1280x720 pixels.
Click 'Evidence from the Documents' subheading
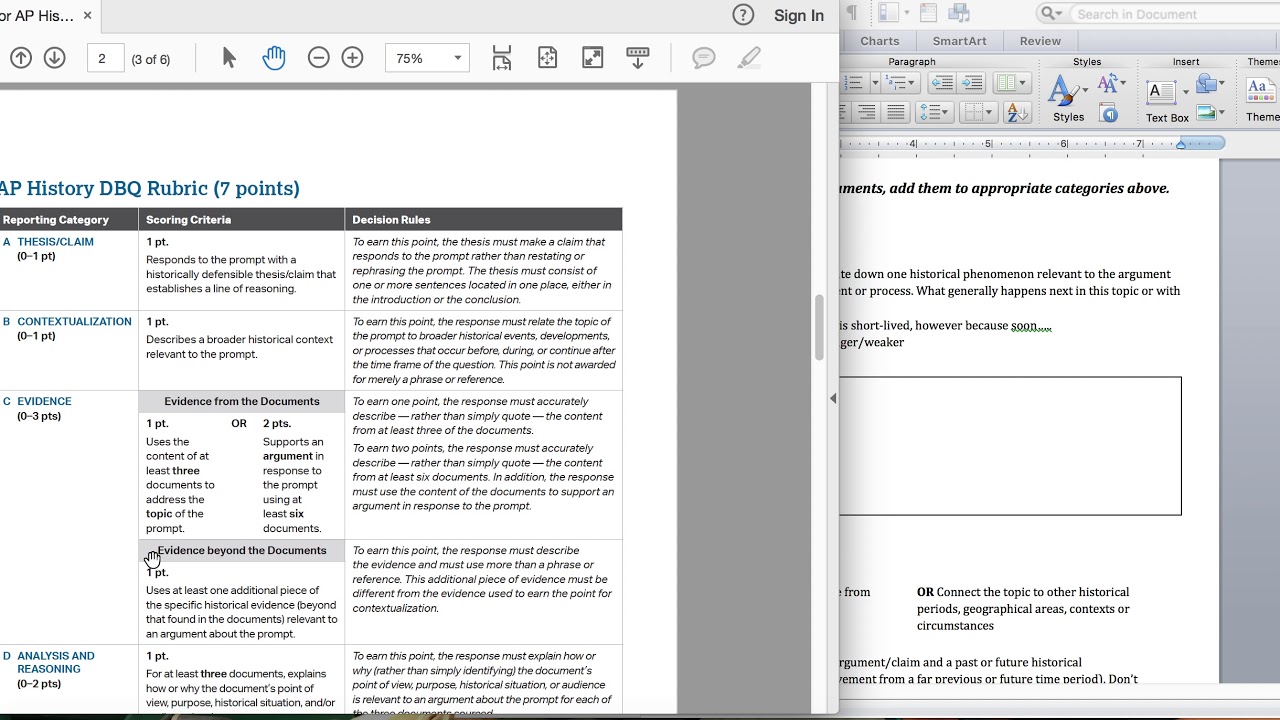242,401
